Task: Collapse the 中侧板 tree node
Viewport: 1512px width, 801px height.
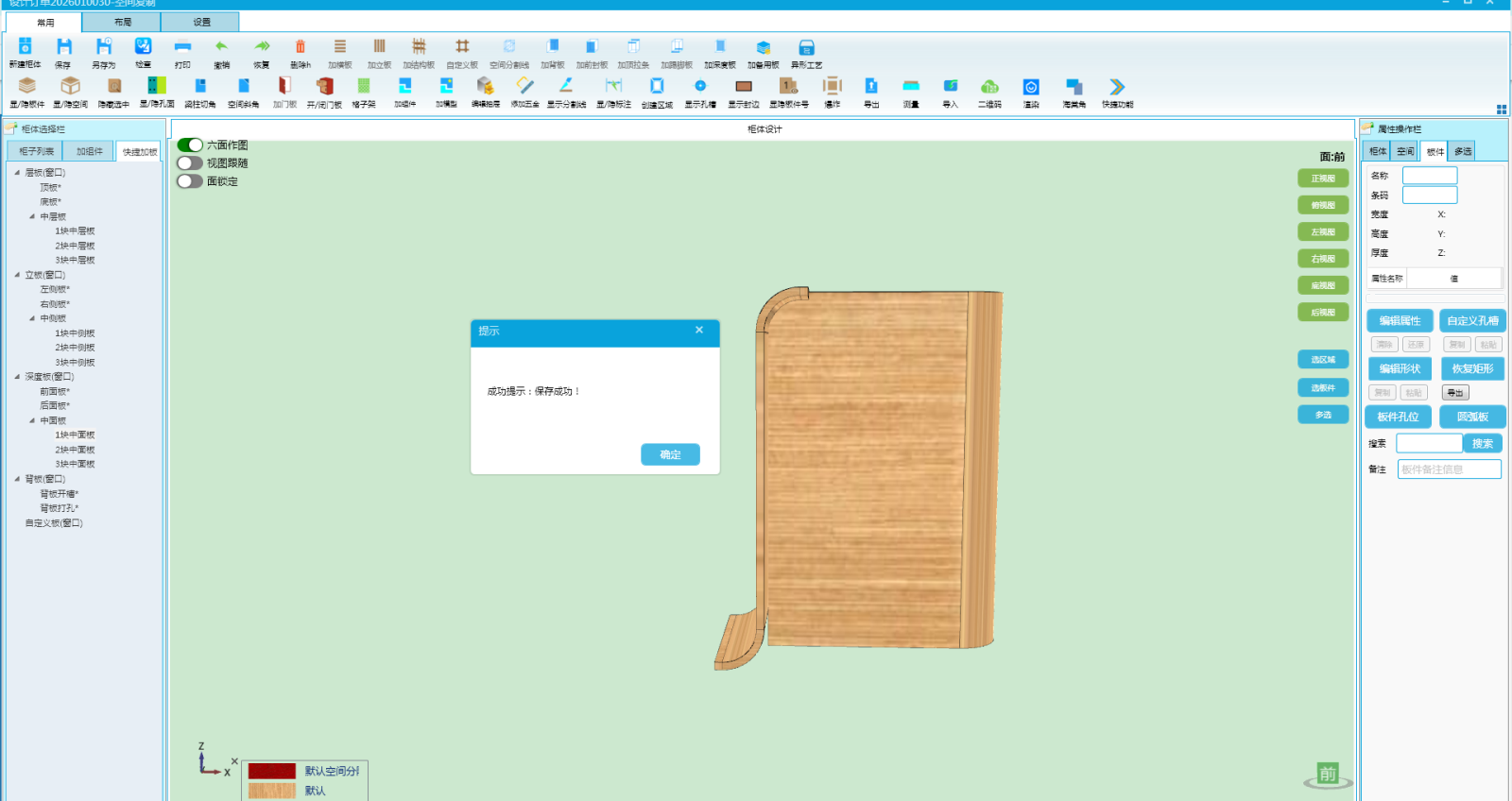Action: pyautogui.click(x=32, y=318)
